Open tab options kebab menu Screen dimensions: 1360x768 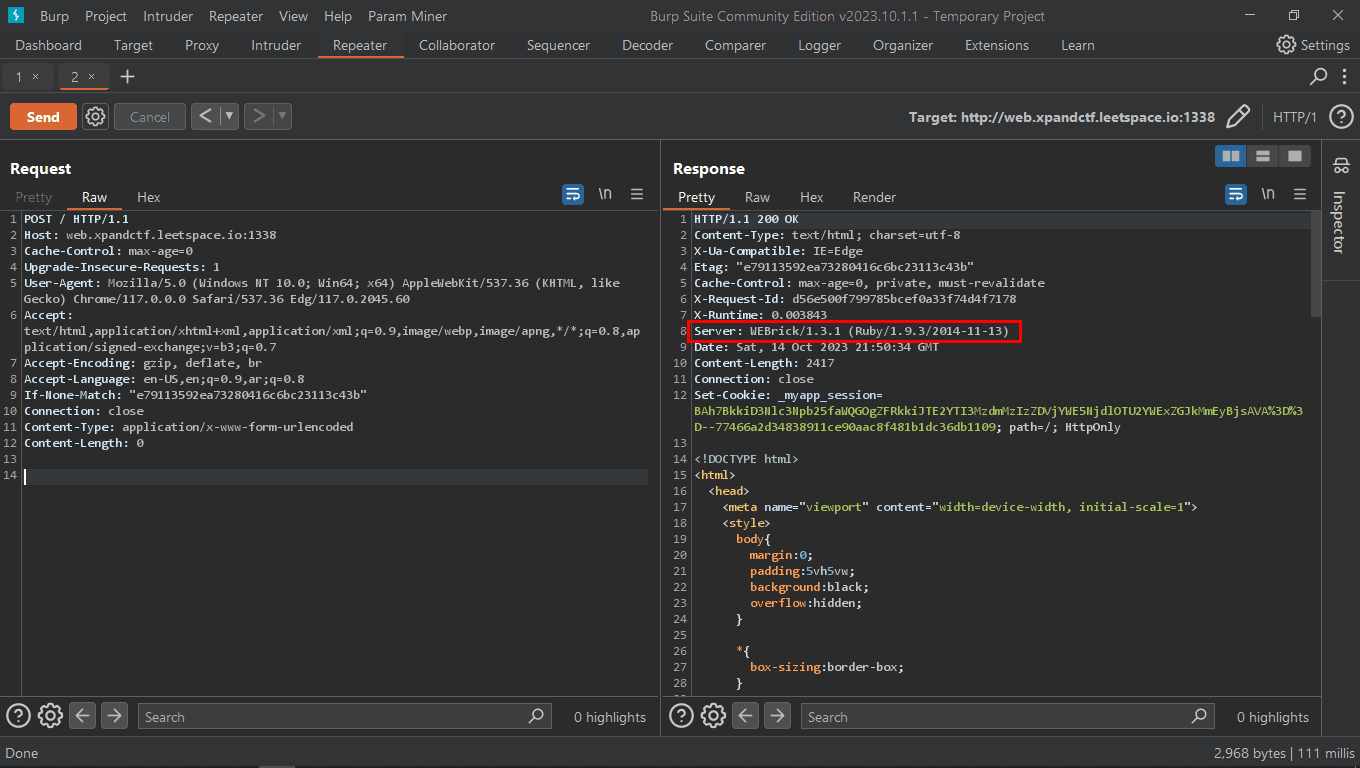tap(1343, 76)
